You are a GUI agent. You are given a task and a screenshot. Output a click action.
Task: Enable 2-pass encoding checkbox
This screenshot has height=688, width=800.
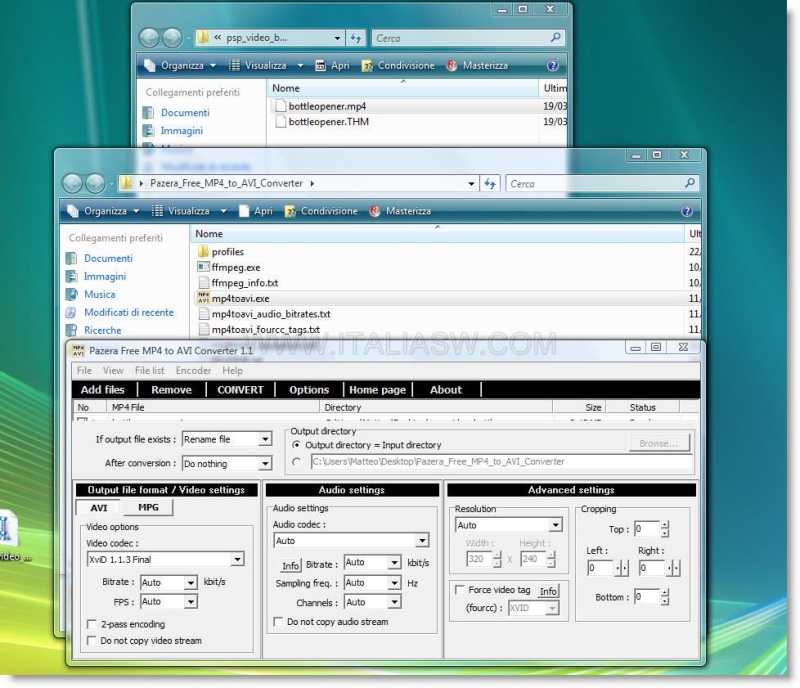click(x=91, y=624)
